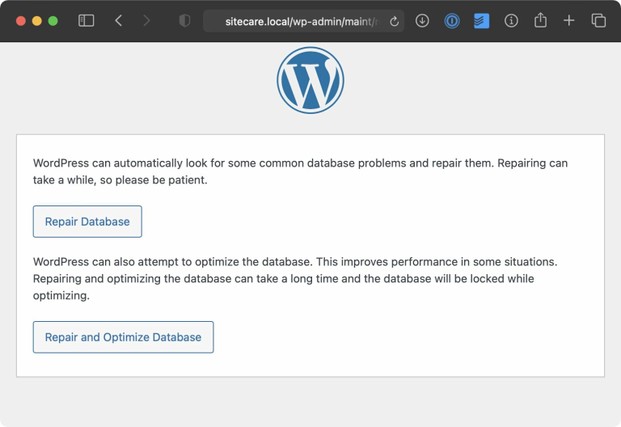Open the blue stacked-layers extension
Image resolution: width=621 pixels, height=427 pixels.
481,20
